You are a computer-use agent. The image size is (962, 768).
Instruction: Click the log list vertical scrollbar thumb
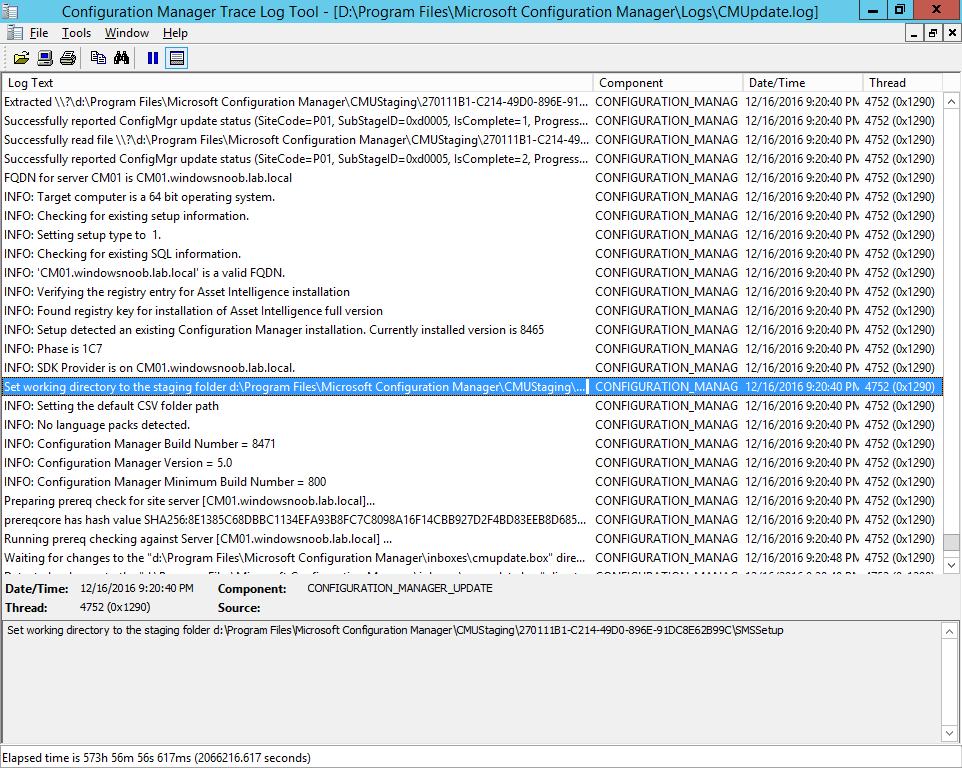951,542
